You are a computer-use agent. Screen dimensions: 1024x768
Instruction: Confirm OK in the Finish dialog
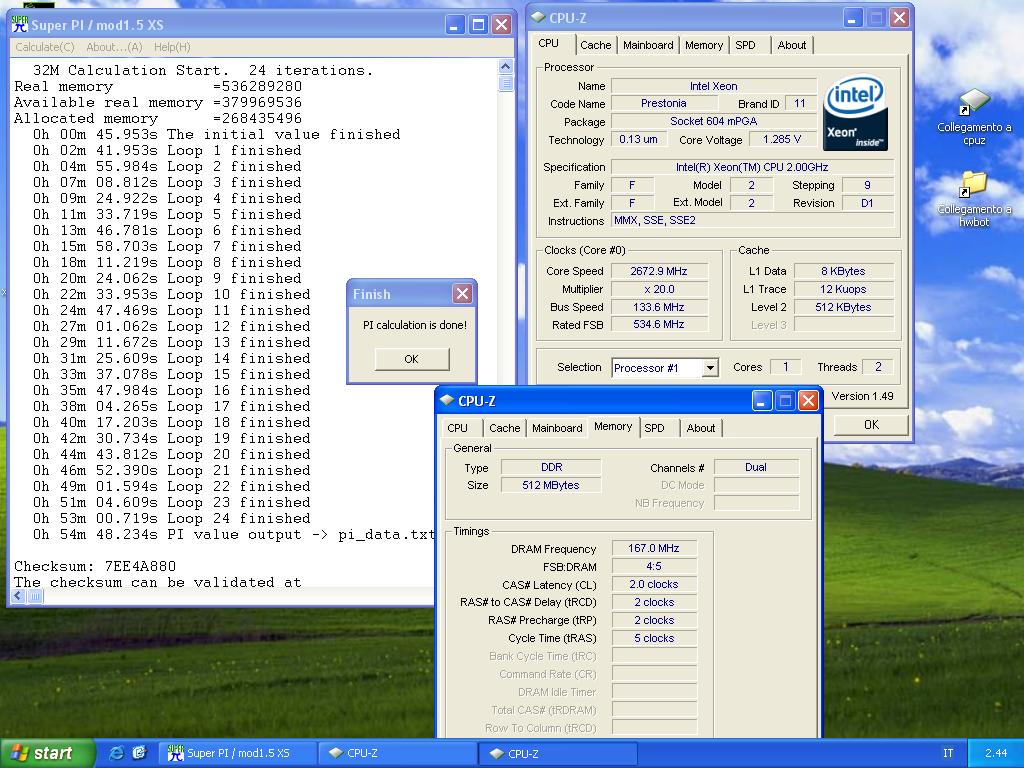coord(411,359)
